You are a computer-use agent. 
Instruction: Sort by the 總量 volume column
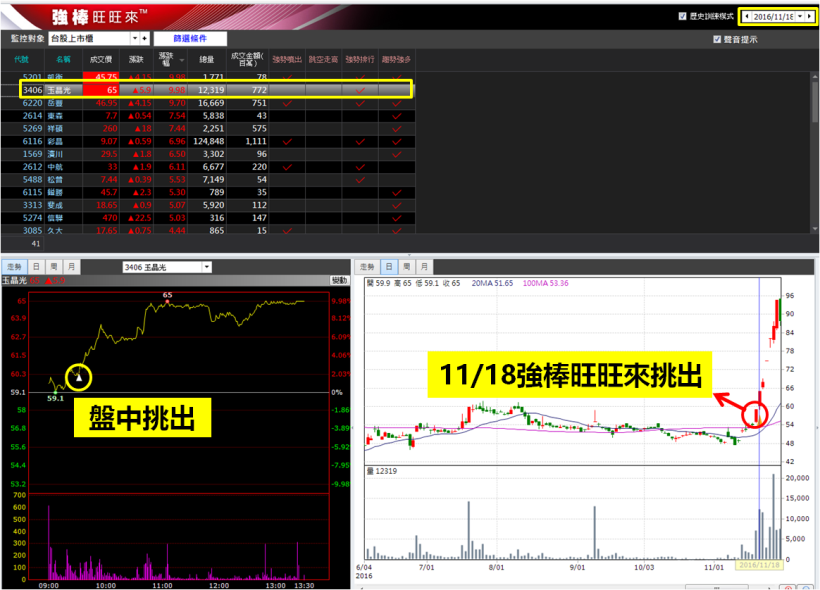[x=207, y=60]
